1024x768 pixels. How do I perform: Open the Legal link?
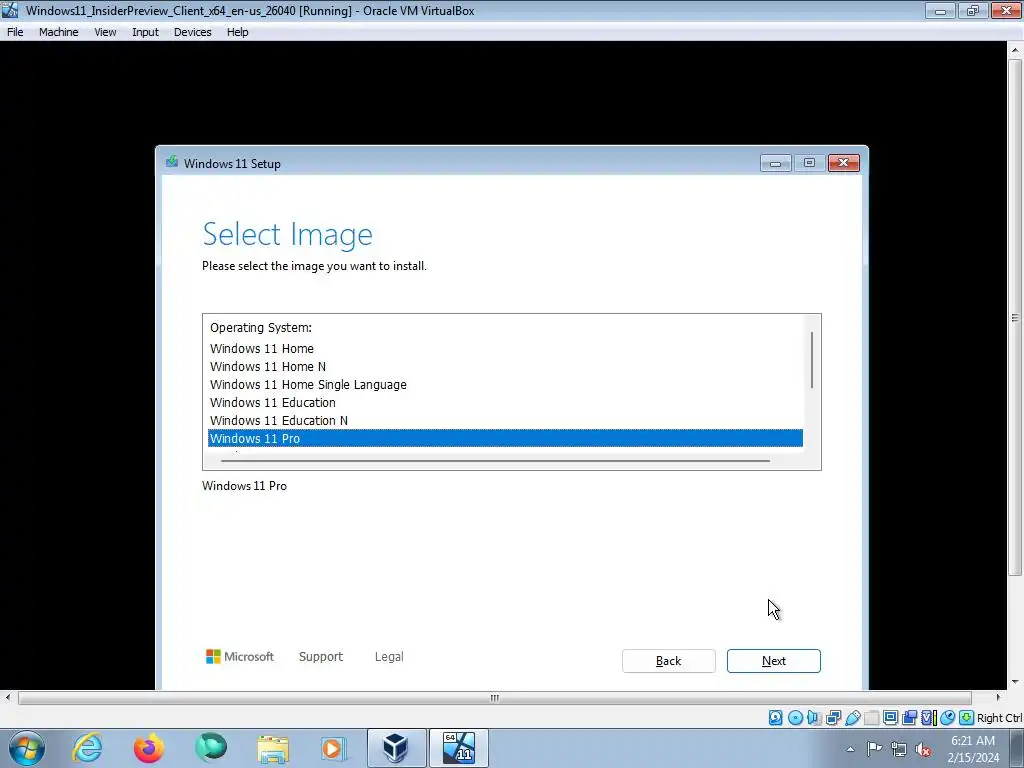[x=389, y=656]
